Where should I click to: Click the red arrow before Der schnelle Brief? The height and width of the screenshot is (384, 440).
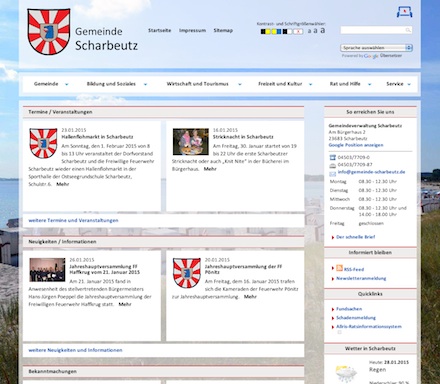point(333,237)
